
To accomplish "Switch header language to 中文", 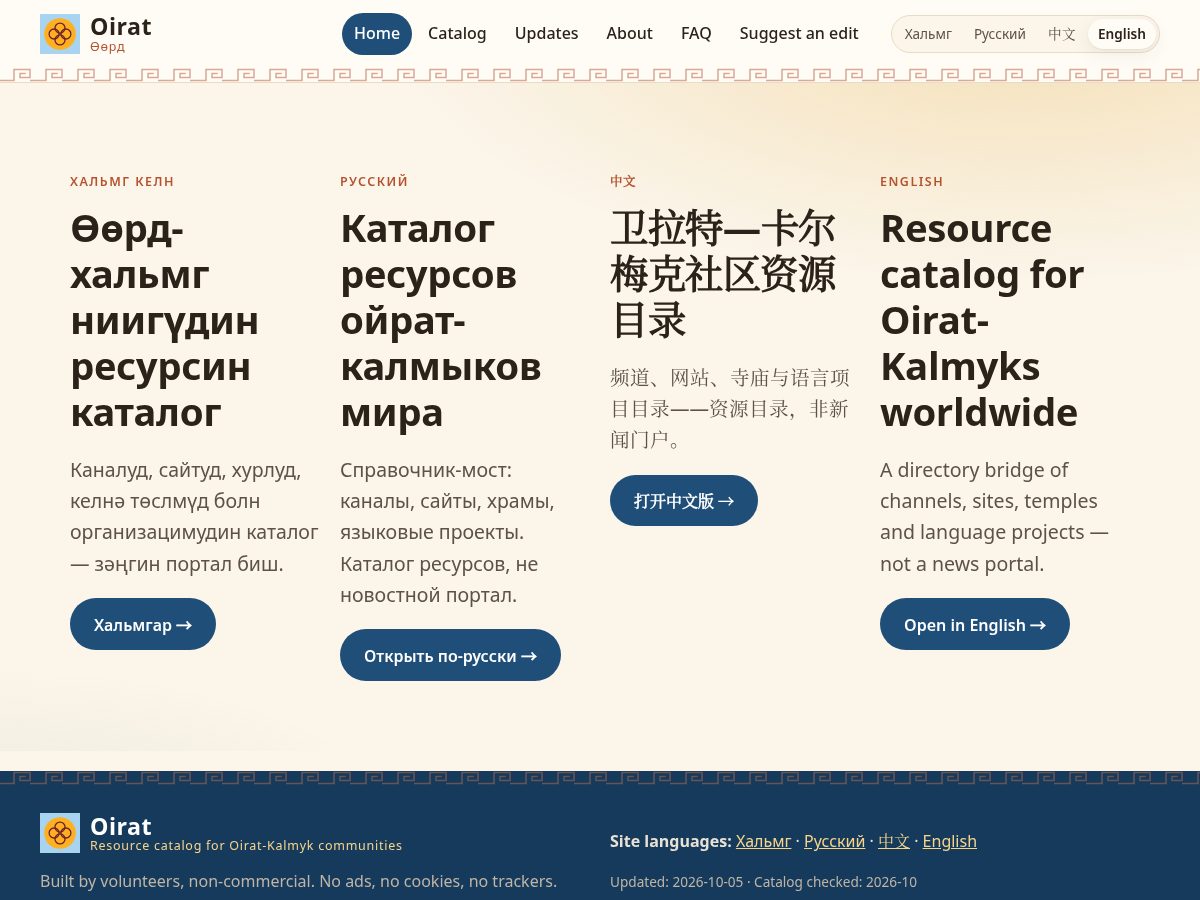I will tap(1062, 34).
